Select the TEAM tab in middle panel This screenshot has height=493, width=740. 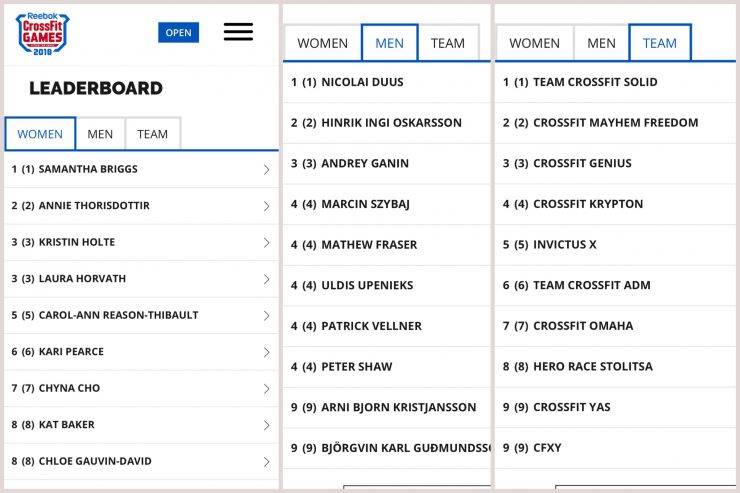pos(448,43)
